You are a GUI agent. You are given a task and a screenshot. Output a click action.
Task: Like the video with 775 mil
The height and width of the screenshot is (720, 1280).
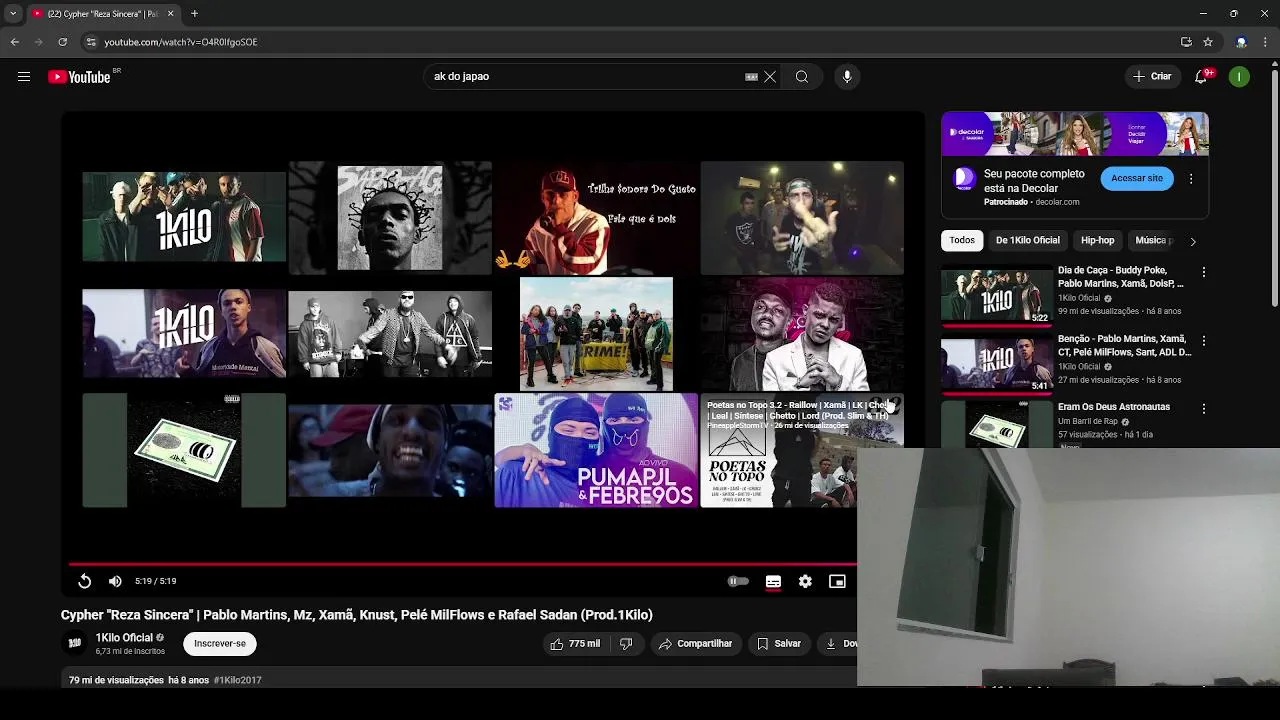point(574,644)
